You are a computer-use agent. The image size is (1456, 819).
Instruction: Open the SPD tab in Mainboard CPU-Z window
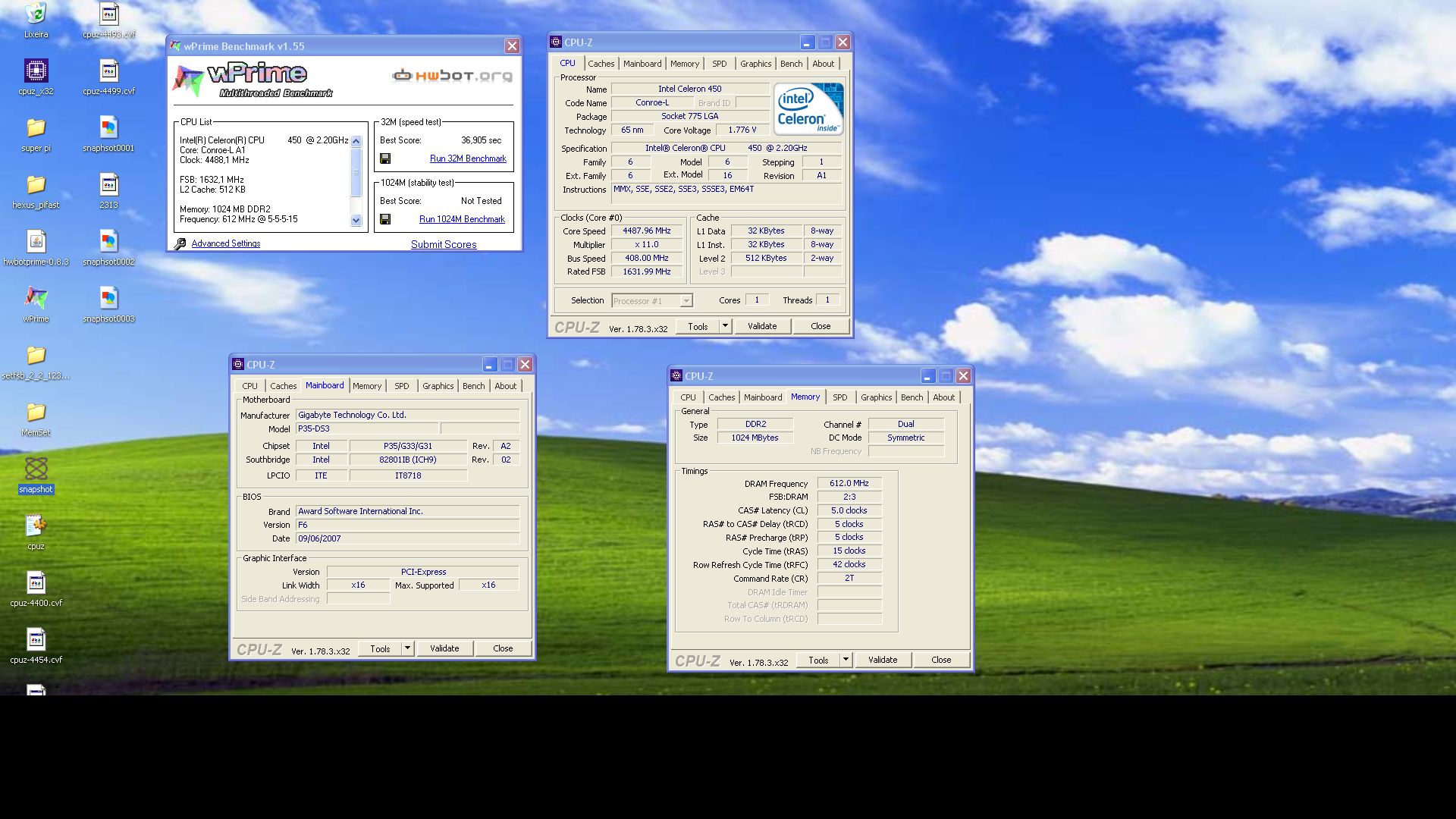coord(401,386)
